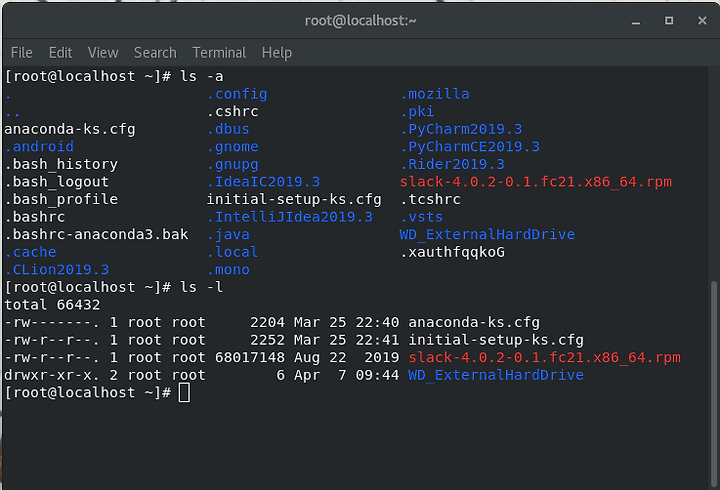Click the .bash_logout file name
The height and width of the screenshot is (490, 720).
click(x=56, y=182)
